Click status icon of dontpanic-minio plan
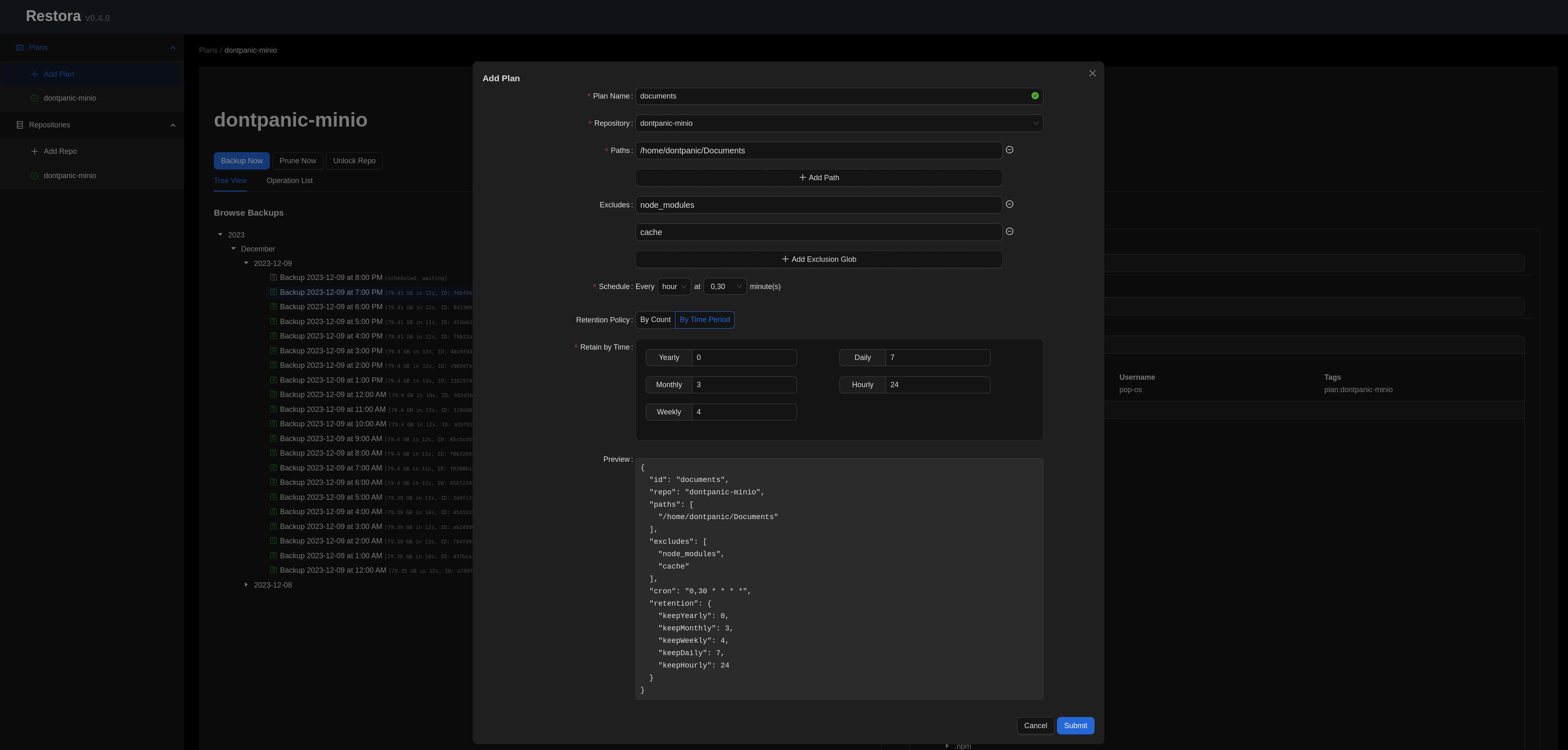Viewport: 1568px width, 750px height. click(34, 98)
